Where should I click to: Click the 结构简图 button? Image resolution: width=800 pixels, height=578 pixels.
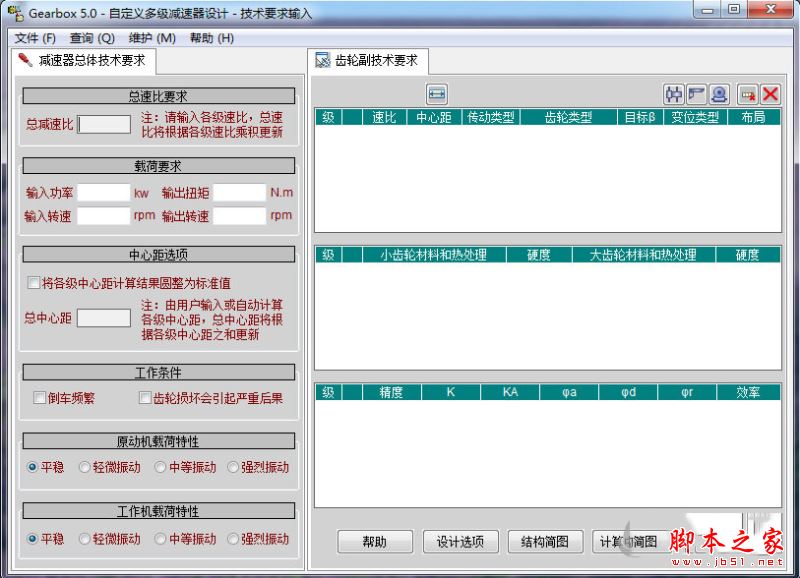pyautogui.click(x=545, y=542)
